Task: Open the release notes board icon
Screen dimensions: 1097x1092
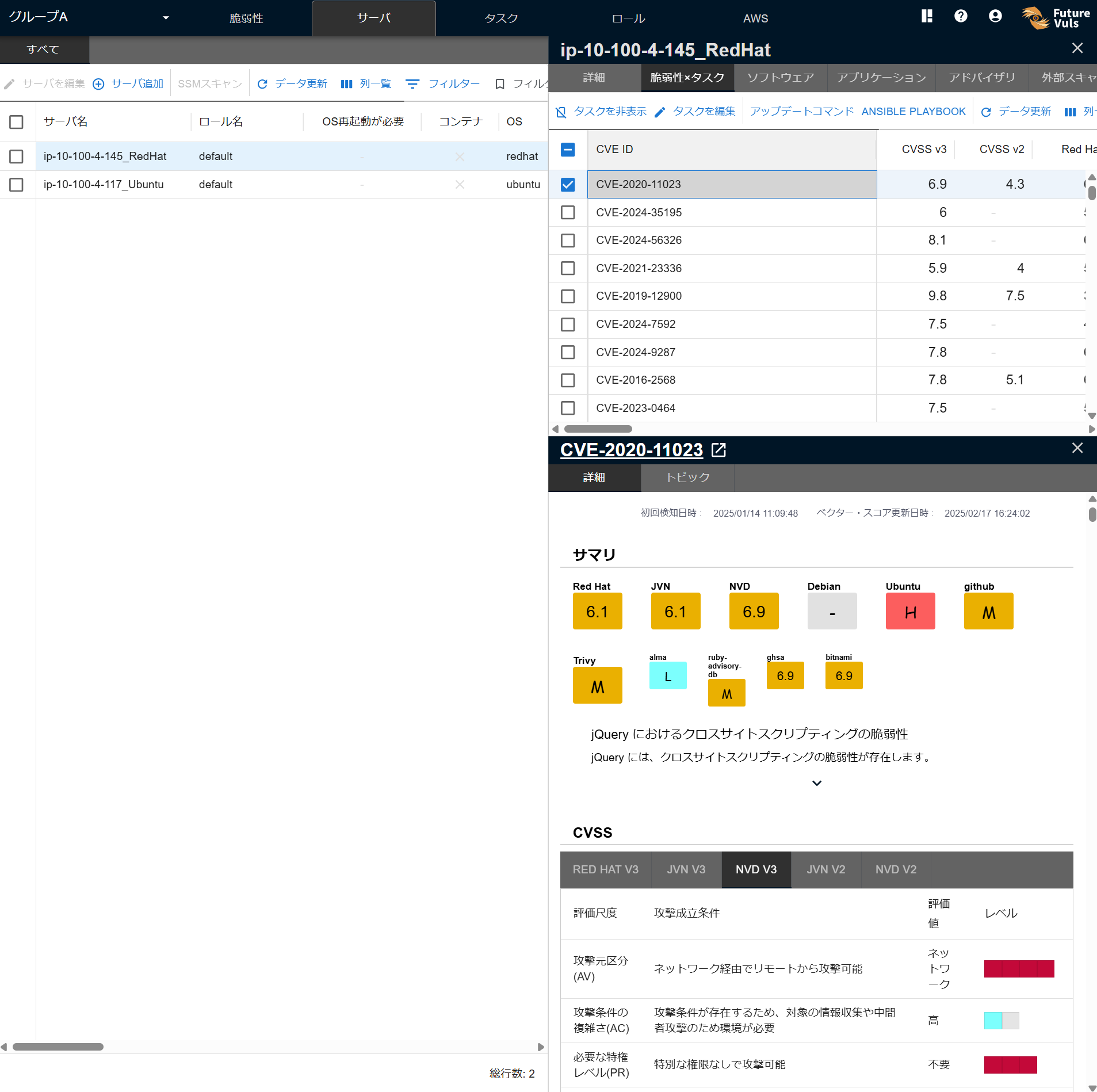Action: (x=926, y=16)
